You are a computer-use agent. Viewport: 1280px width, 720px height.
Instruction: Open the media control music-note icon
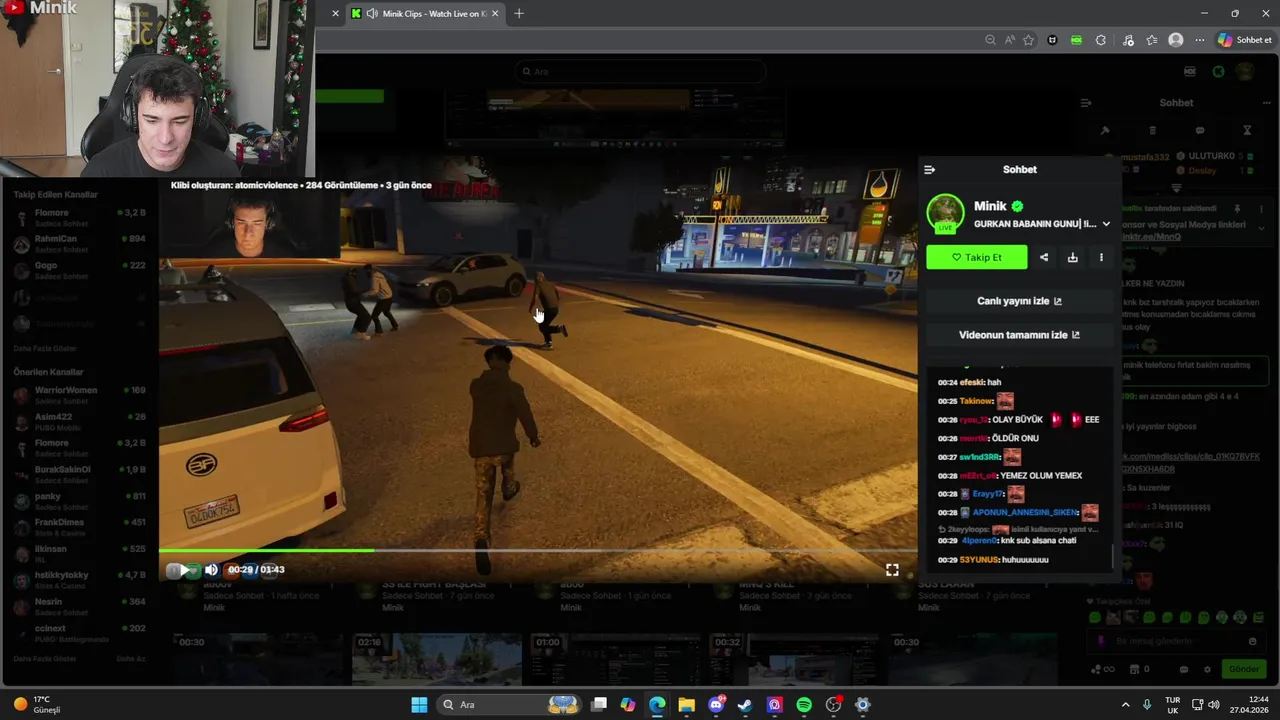point(1128,40)
